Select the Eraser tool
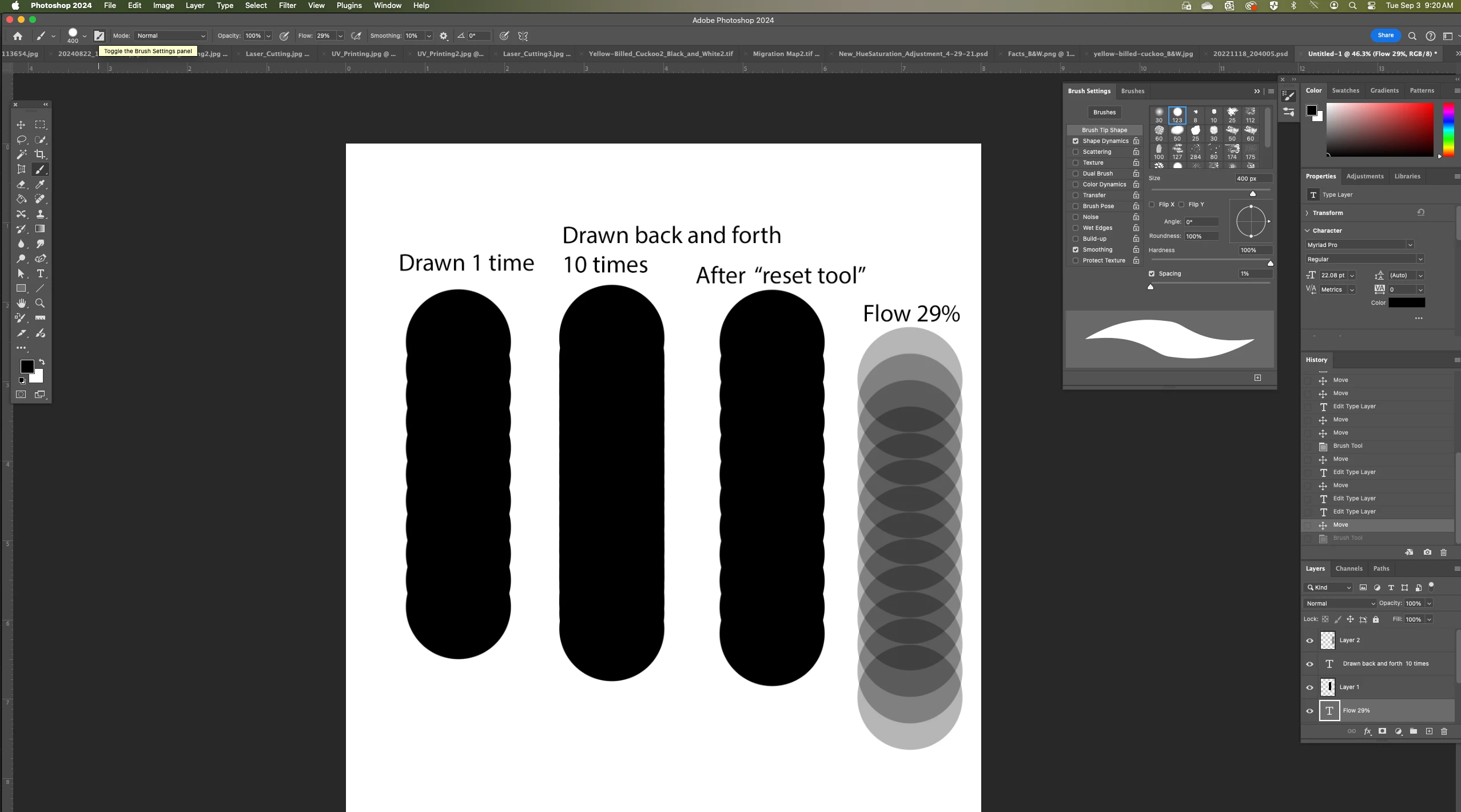 coord(21,184)
